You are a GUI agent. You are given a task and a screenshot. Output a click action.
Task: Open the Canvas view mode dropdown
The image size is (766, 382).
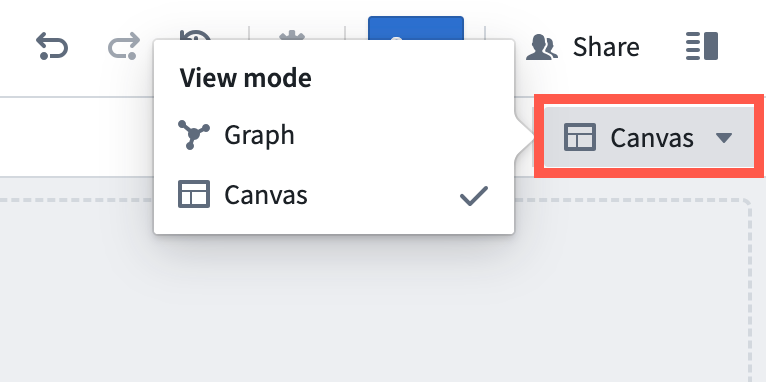(649, 137)
